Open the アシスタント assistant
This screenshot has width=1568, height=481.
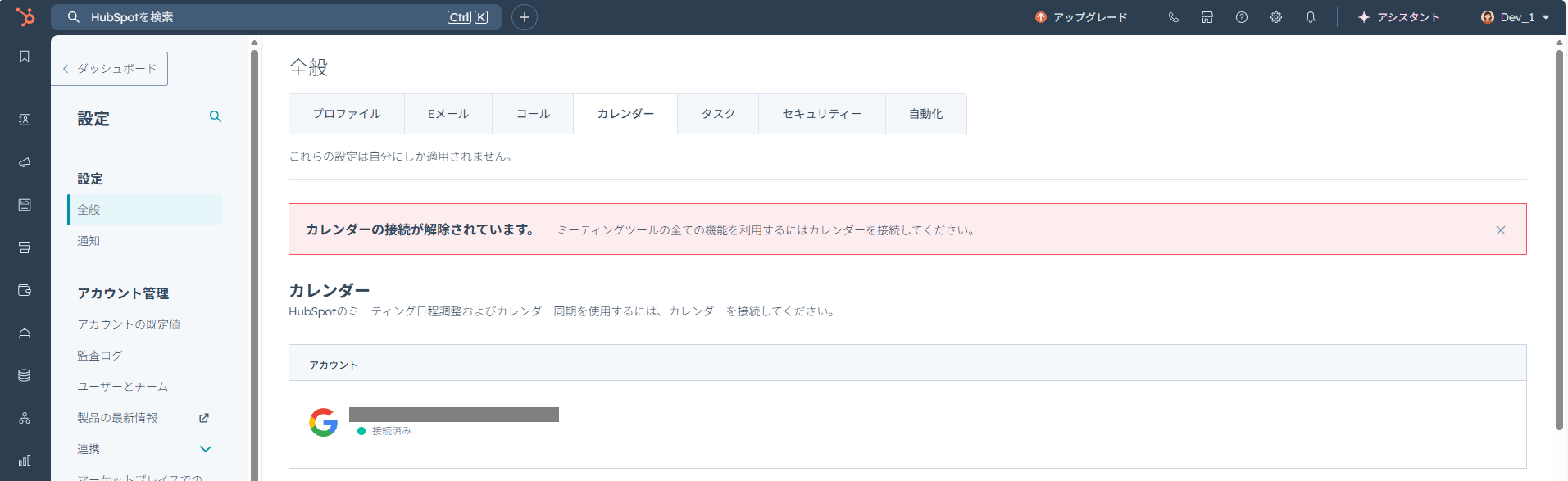point(1398,17)
